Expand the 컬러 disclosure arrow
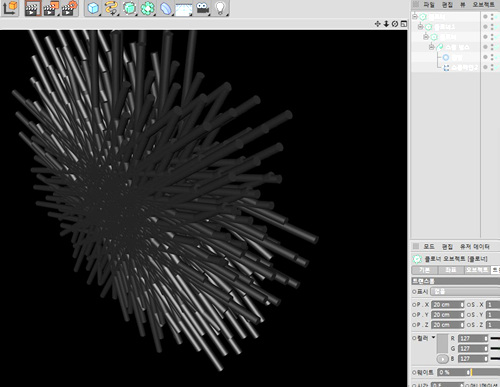500x387 pixels. [x=434, y=337]
